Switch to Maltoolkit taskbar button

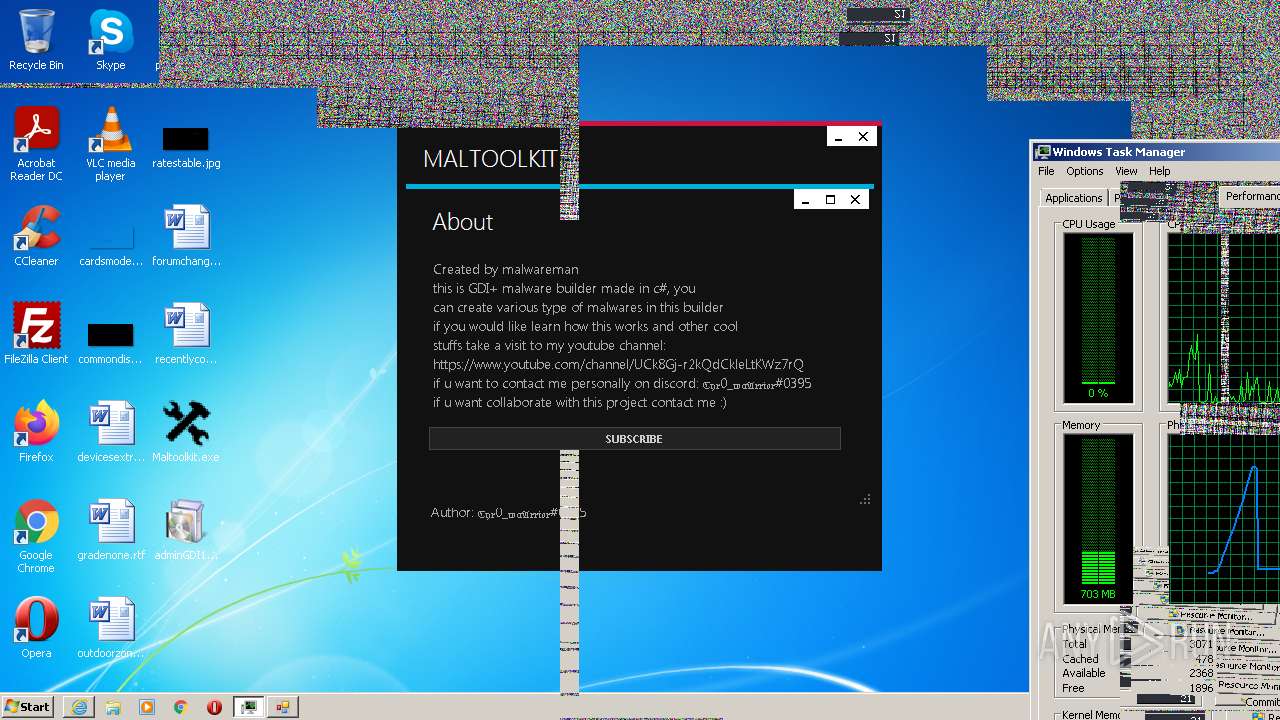pos(283,707)
